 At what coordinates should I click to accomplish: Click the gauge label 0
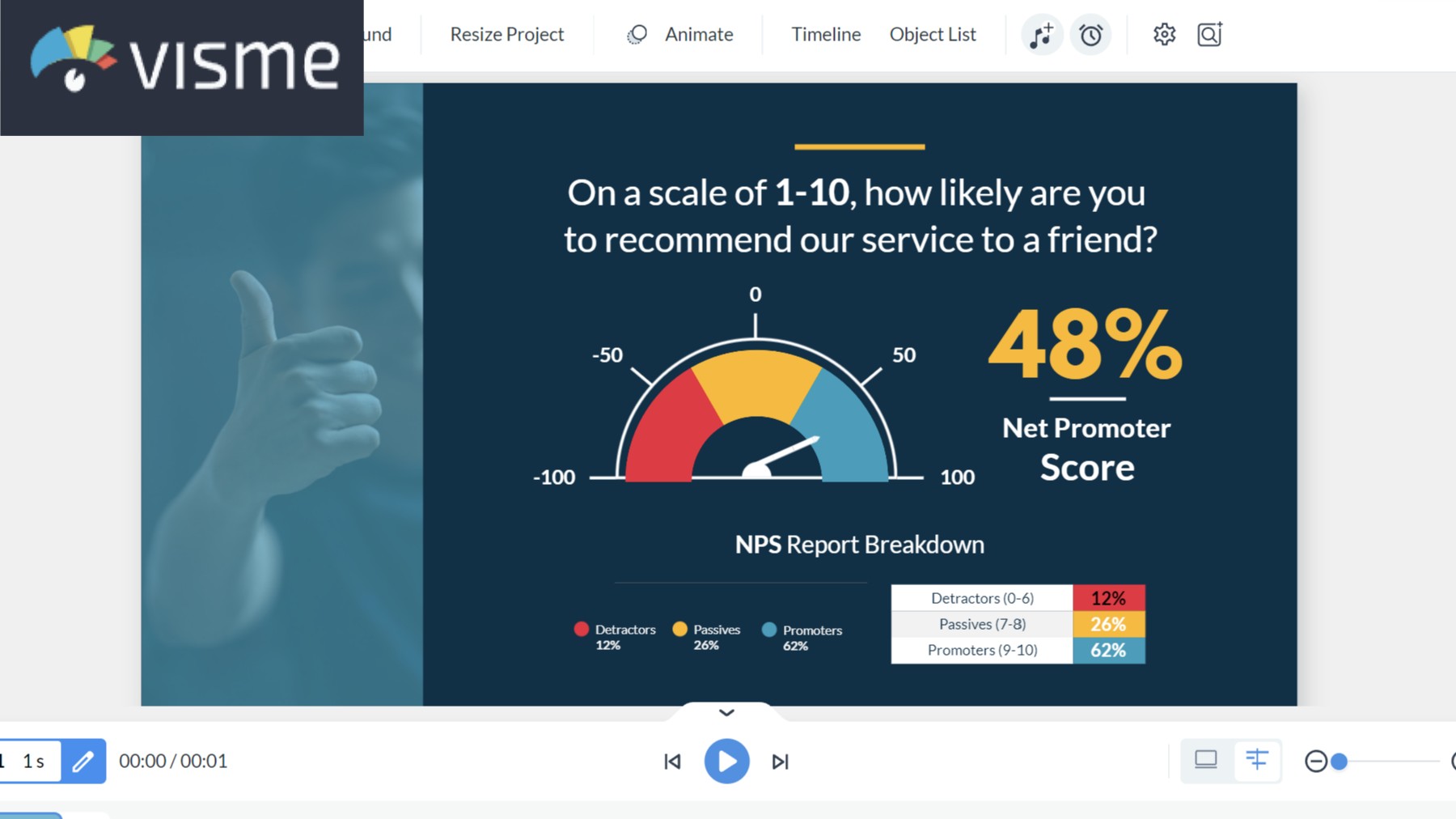[755, 295]
